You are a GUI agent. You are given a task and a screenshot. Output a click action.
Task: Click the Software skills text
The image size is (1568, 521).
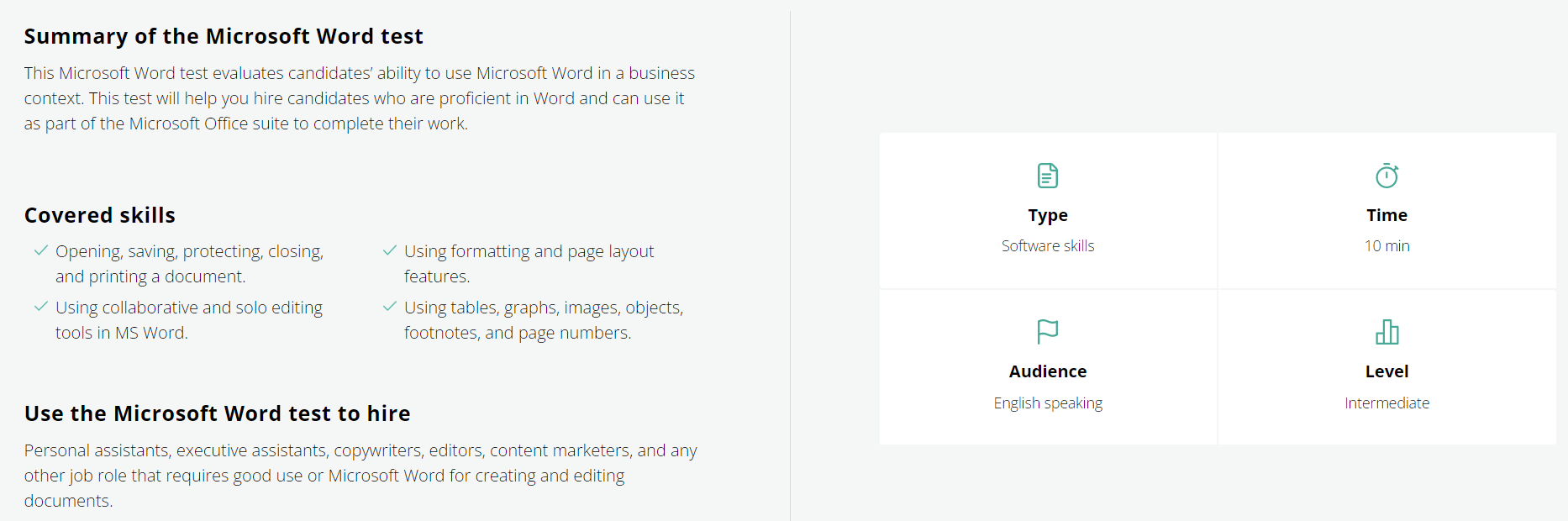(x=1048, y=246)
